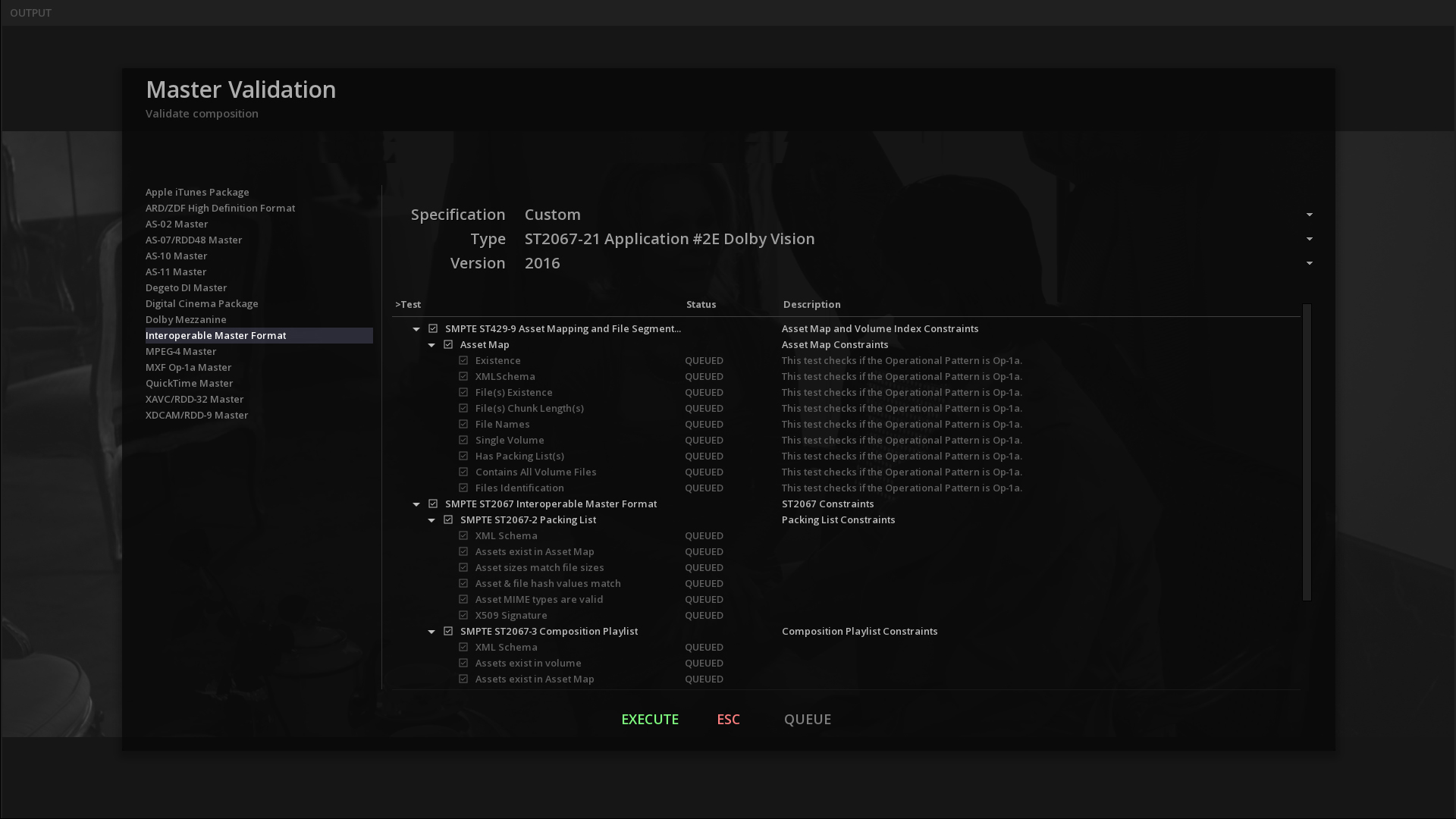This screenshot has height=819, width=1456.
Task: Uncheck File(s) Existence test
Action: point(463,392)
